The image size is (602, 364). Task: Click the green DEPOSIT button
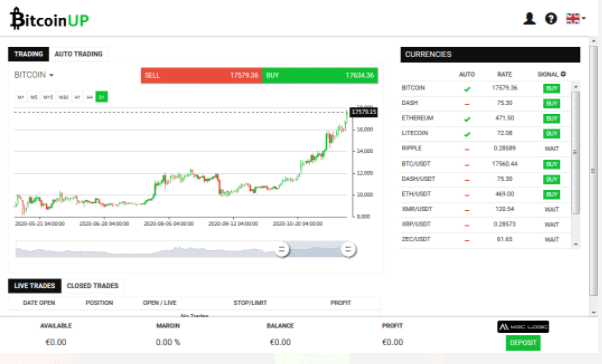(x=523, y=342)
